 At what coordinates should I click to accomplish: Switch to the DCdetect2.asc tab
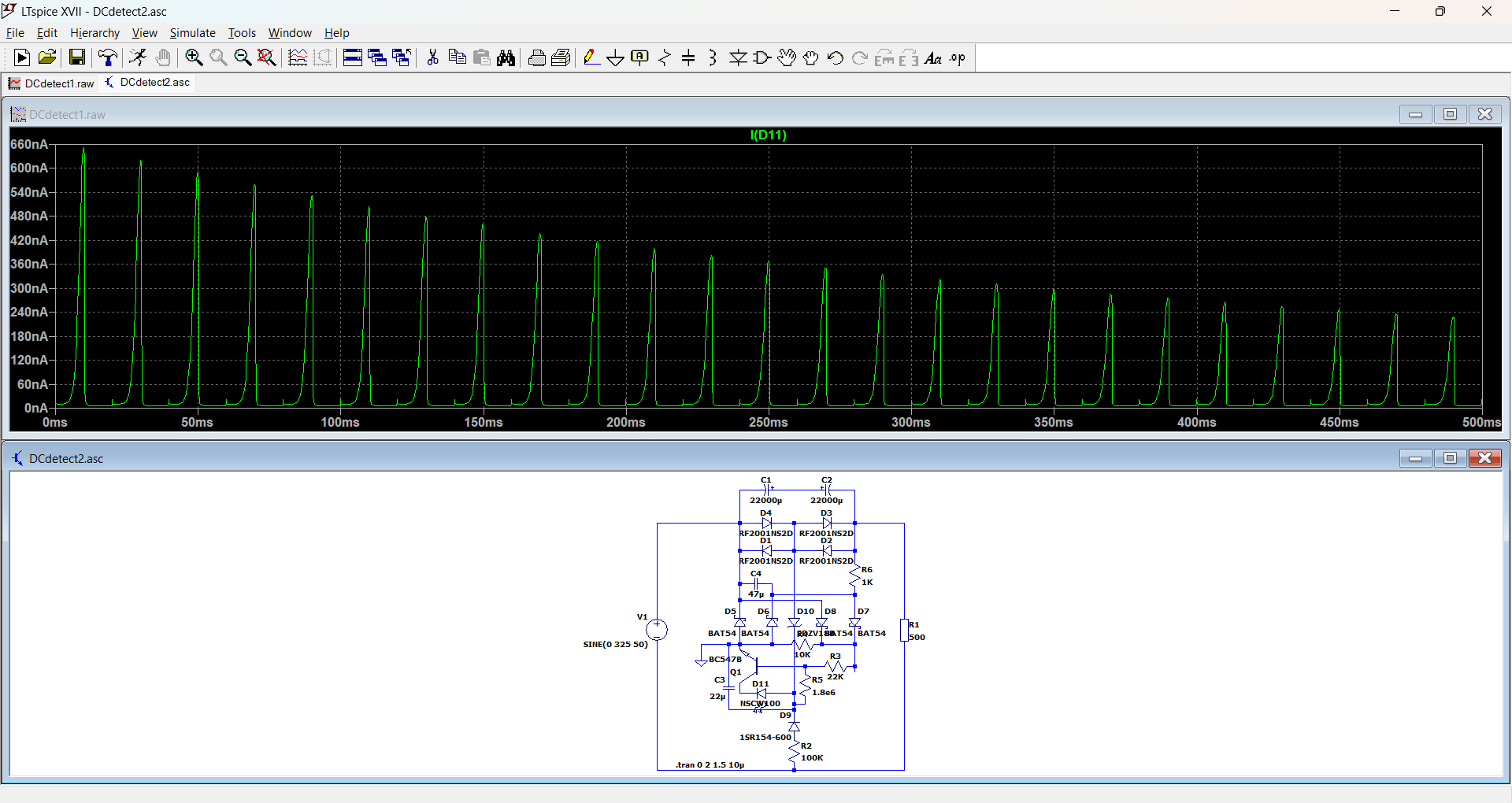point(148,83)
